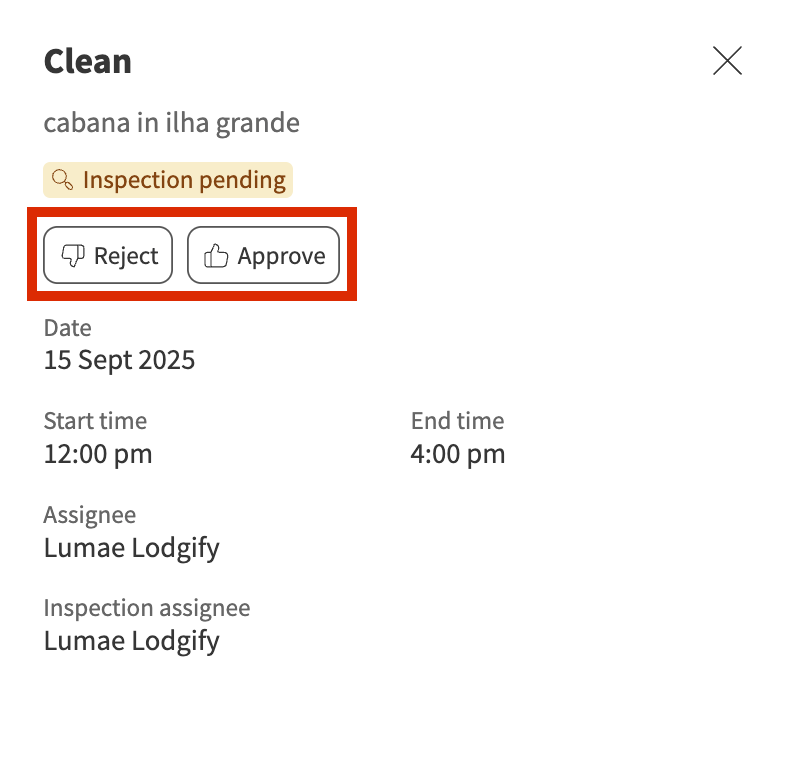Select the Clean task title
The image size is (792, 774).
(x=88, y=62)
